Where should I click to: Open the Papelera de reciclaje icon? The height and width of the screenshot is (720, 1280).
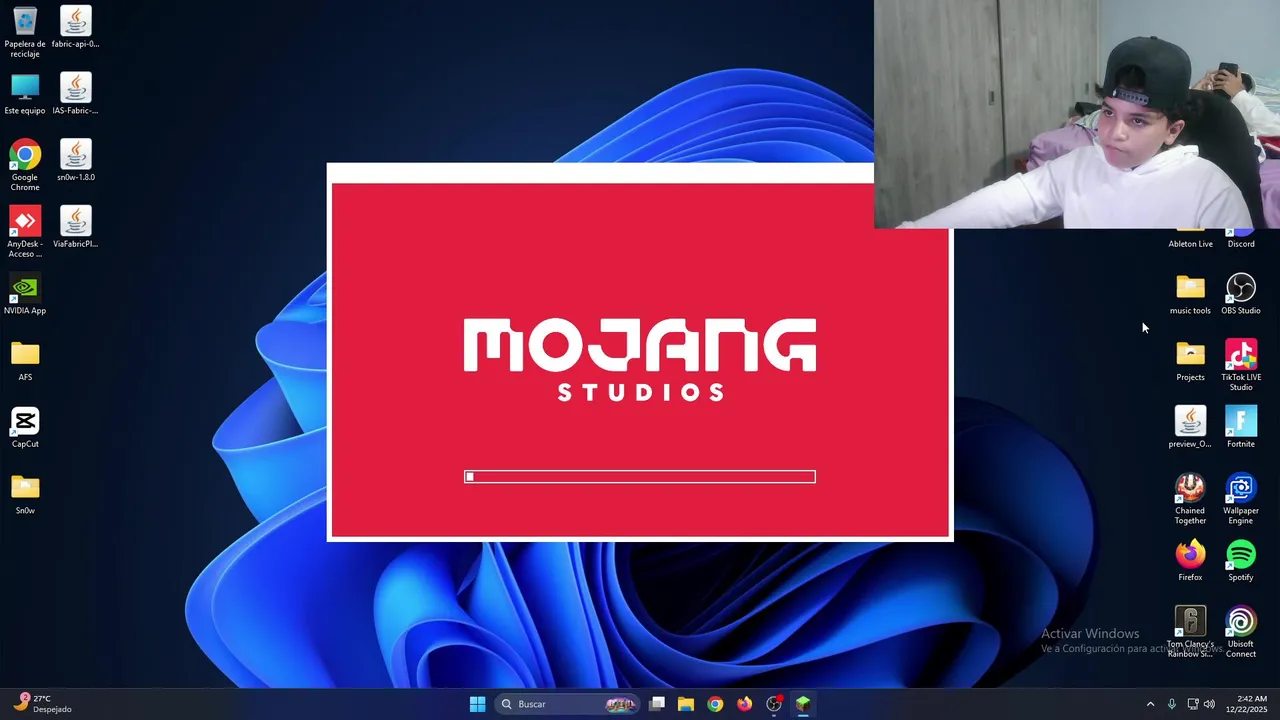tap(25, 31)
